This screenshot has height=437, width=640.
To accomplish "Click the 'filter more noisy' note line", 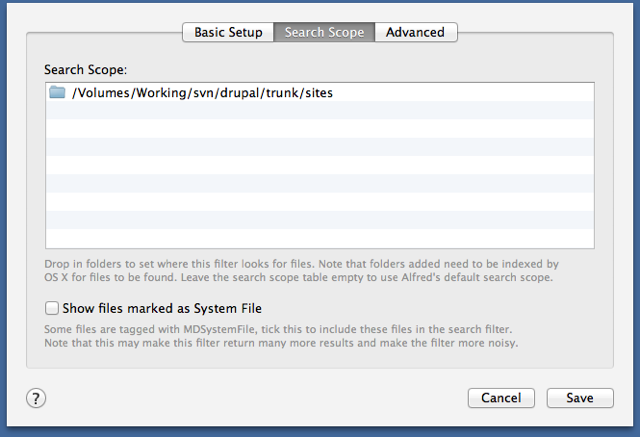I will [x=281, y=343].
